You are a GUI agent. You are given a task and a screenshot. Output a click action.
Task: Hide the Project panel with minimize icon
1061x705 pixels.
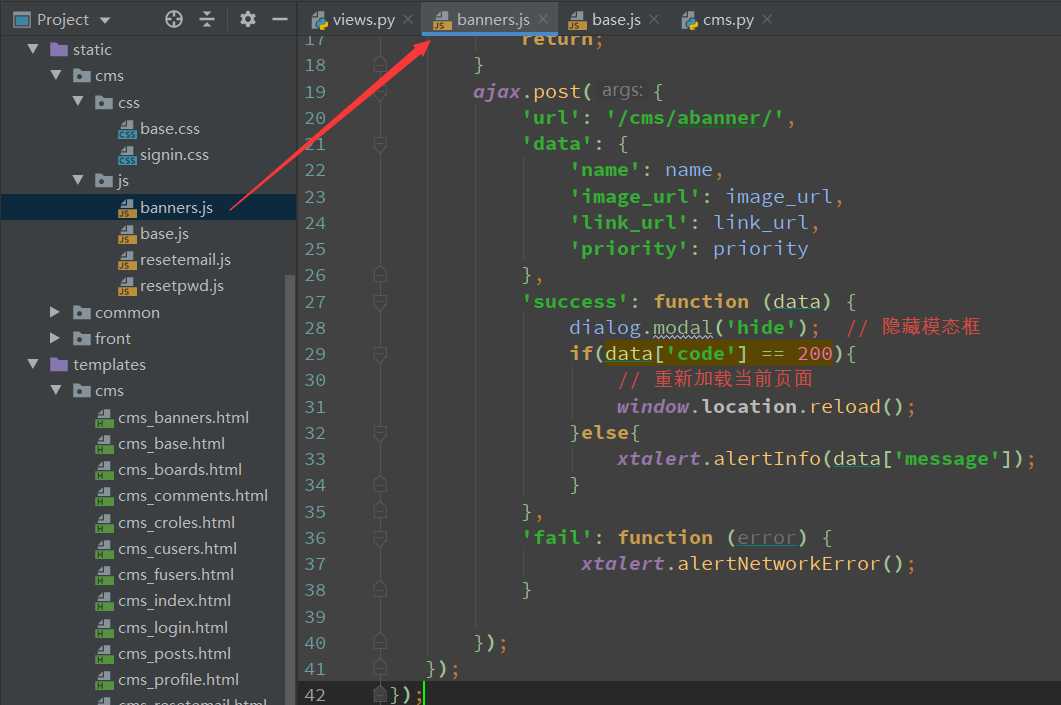(x=280, y=19)
